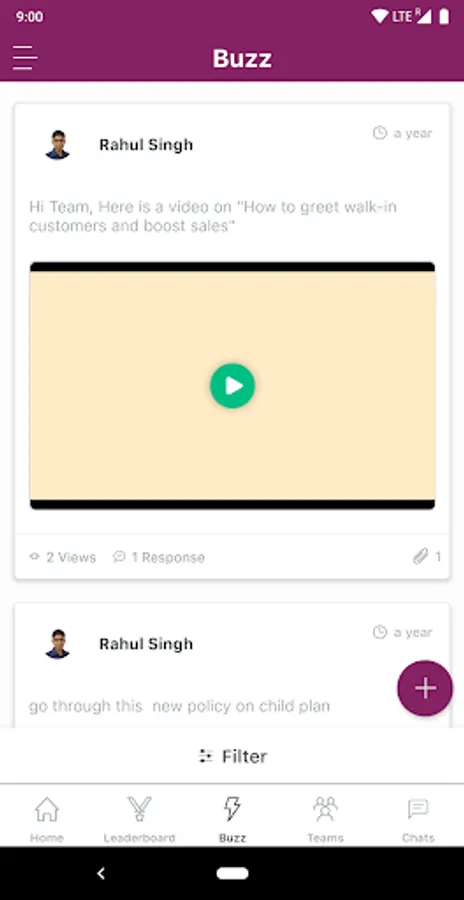
Task: Open the child plan policy post
Action: [x=179, y=706]
